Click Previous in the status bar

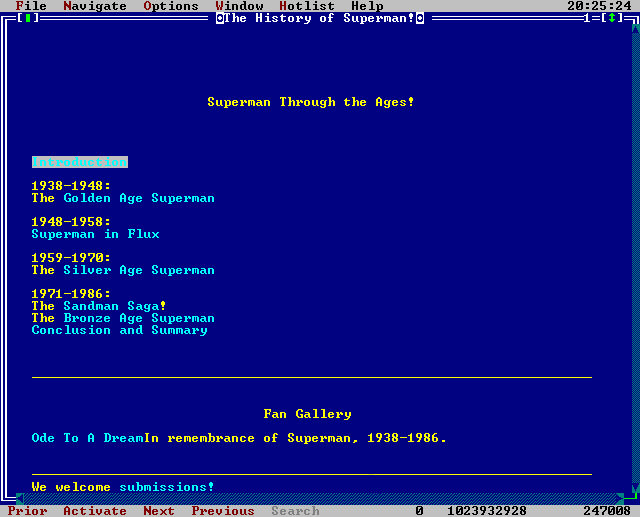point(223,511)
